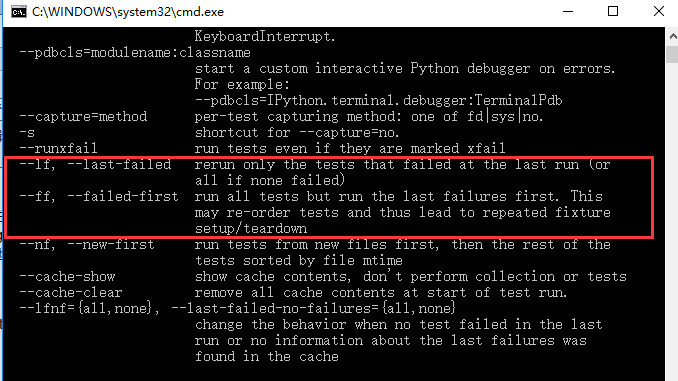Close the cmd.exe window
678x381 pixels.
(x=659, y=12)
